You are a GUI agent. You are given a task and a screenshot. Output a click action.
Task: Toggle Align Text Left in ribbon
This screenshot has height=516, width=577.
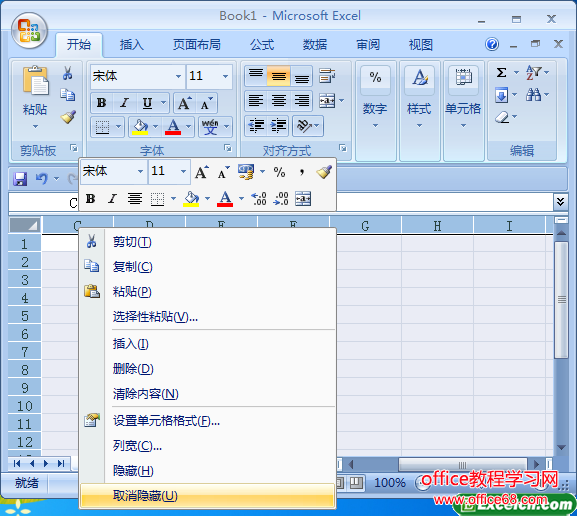[256, 100]
